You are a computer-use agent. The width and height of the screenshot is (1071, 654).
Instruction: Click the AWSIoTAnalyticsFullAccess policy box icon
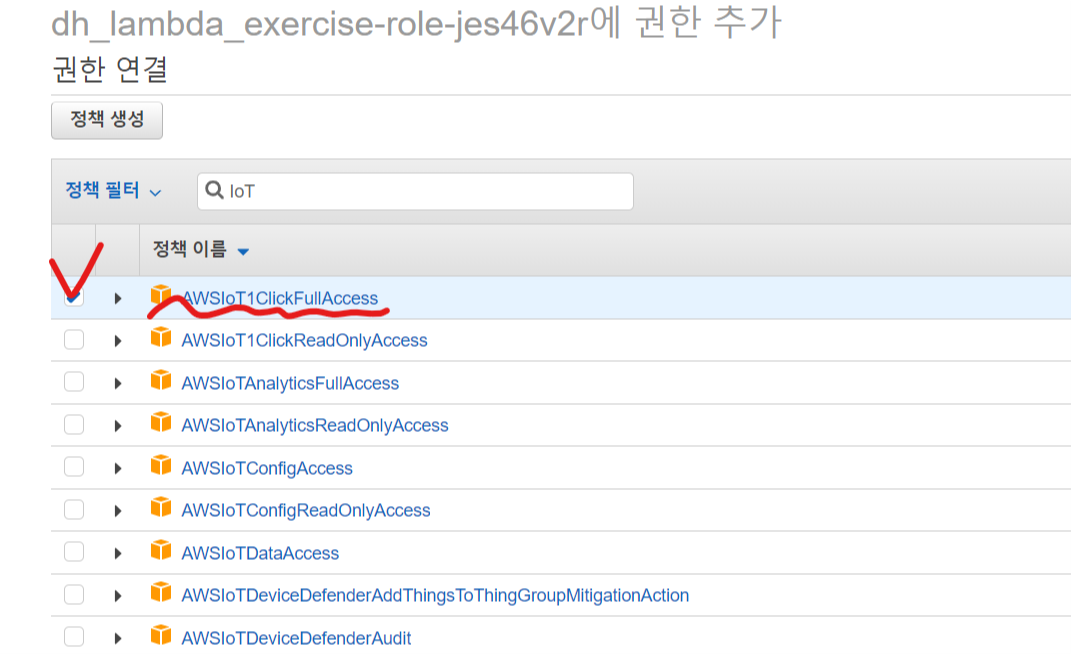click(161, 380)
